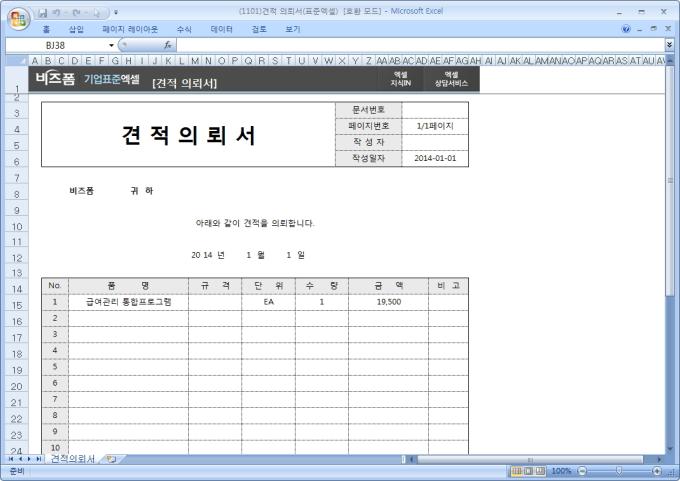Click the 100% zoom level
Image resolution: width=680 pixels, height=481 pixels.
[561, 471]
